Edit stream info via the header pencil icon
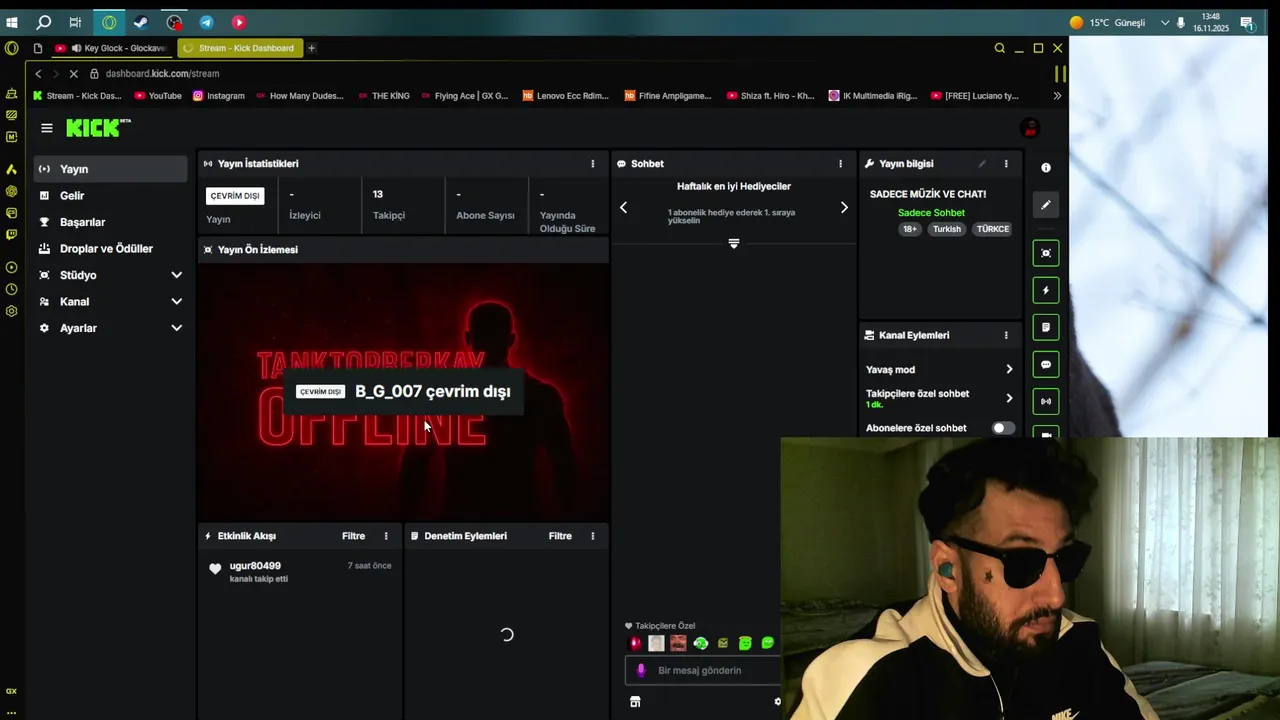 click(982, 164)
